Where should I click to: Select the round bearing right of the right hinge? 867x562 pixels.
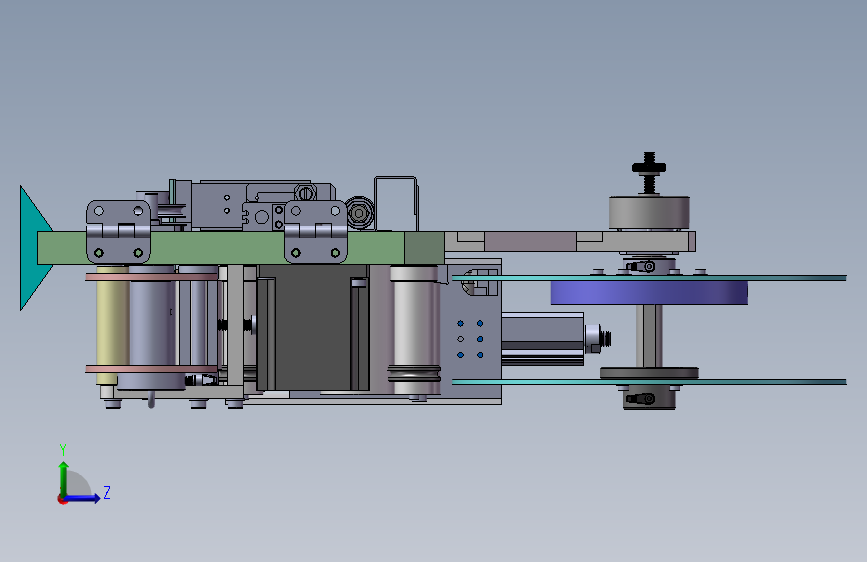pyautogui.click(x=359, y=212)
